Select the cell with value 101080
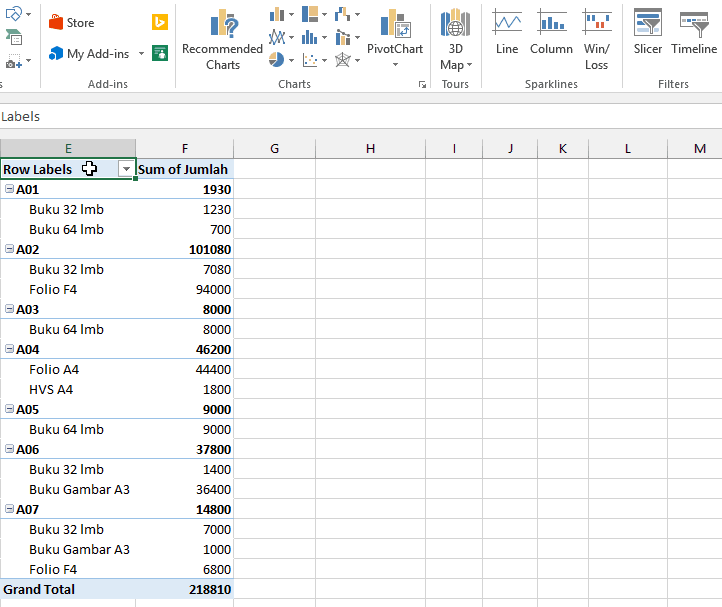 185,249
